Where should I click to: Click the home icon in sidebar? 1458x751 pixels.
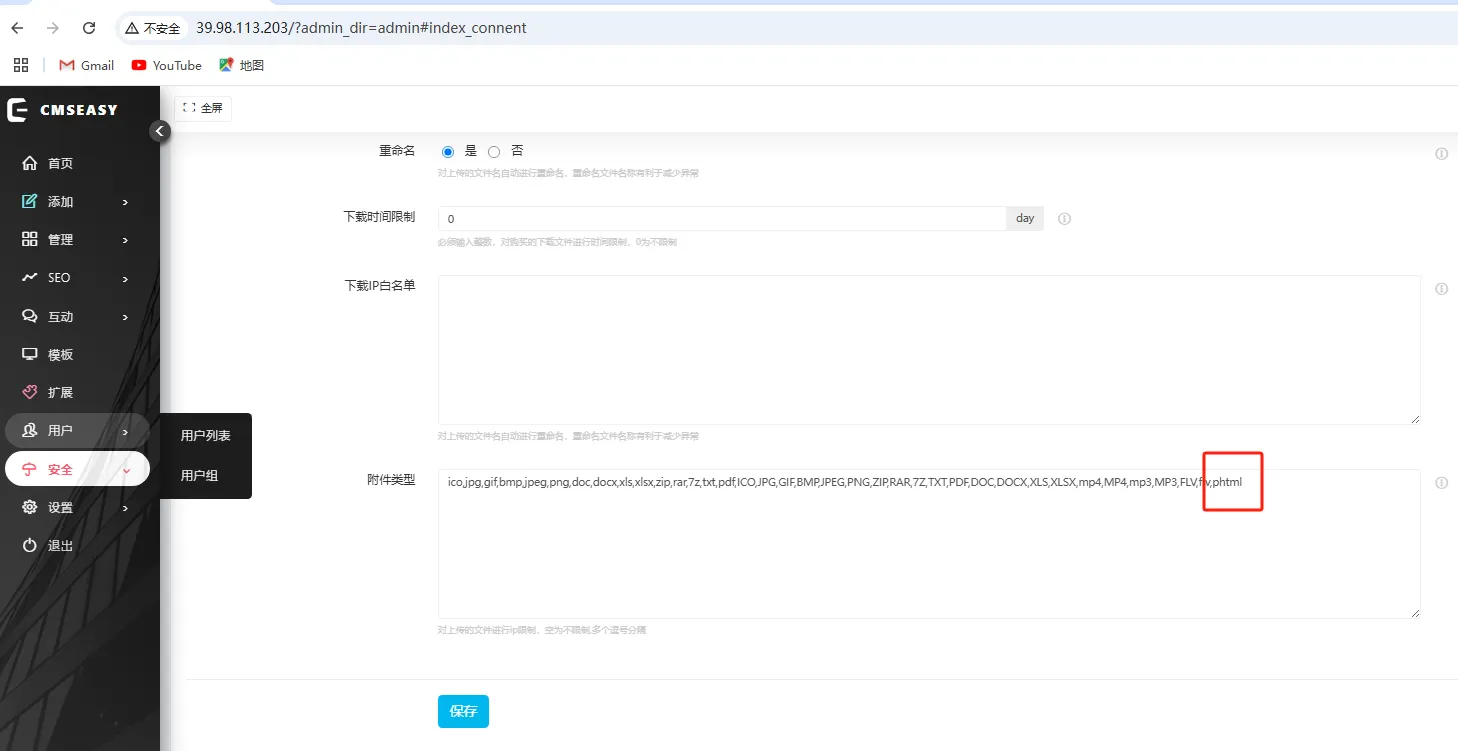tap(30, 163)
